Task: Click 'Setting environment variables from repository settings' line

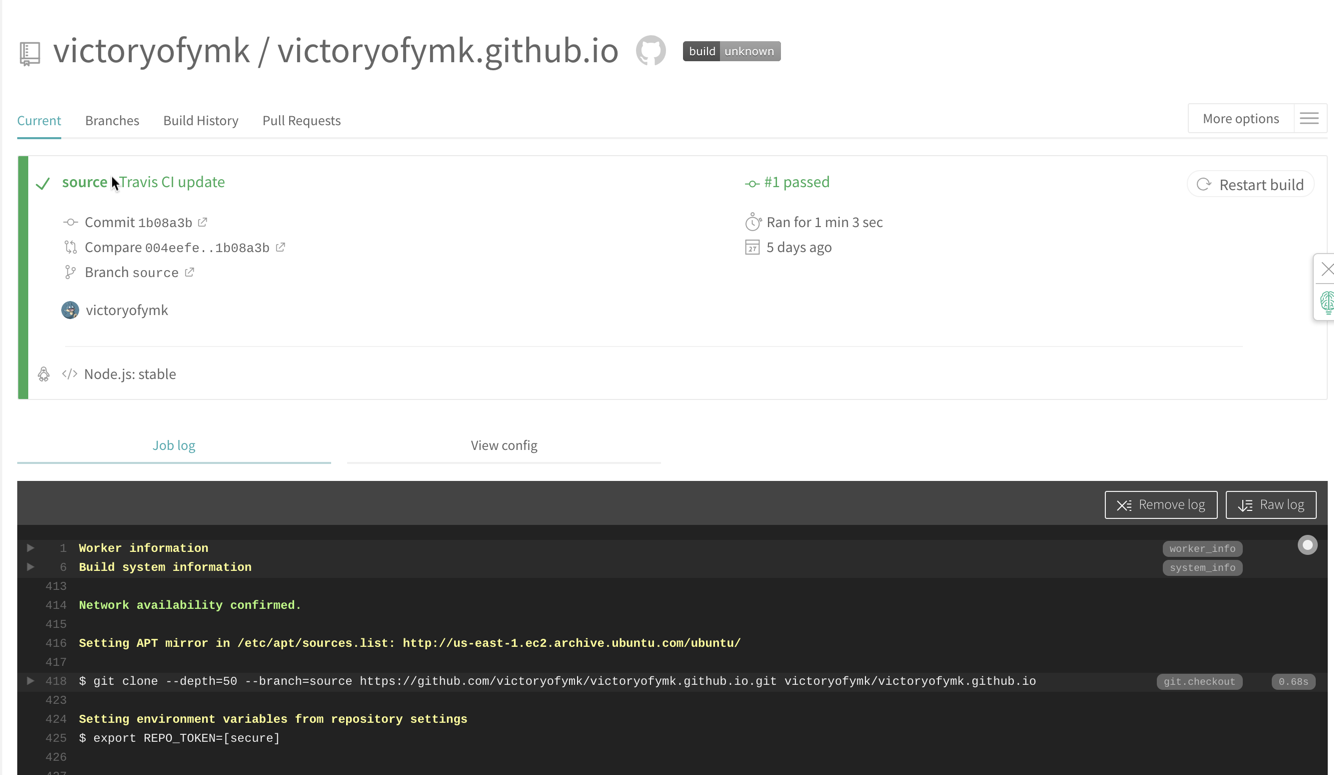Action: 273,719
